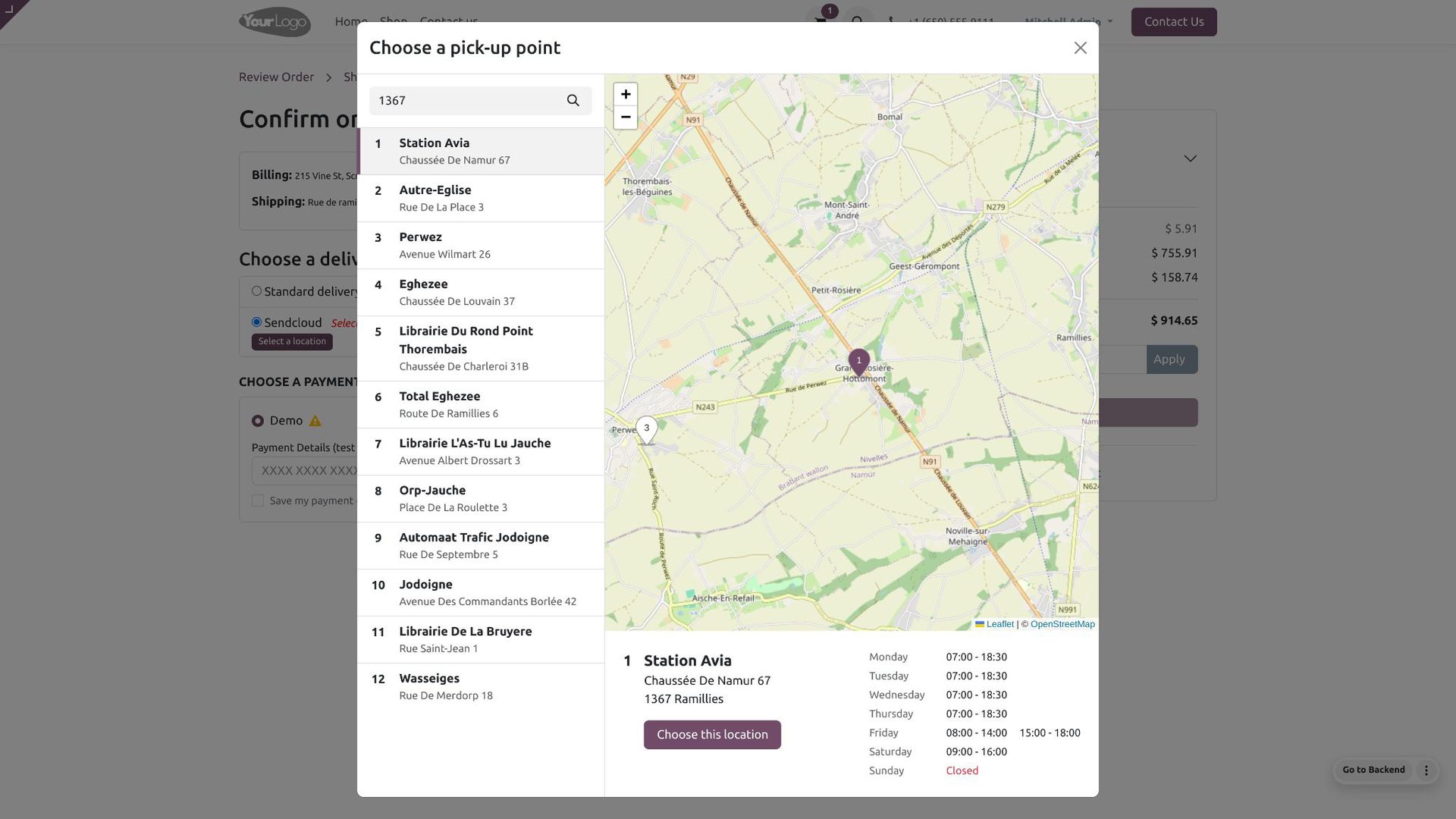This screenshot has width=1456, height=819.
Task: Zoom in on the map
Action: coord(625,94)
